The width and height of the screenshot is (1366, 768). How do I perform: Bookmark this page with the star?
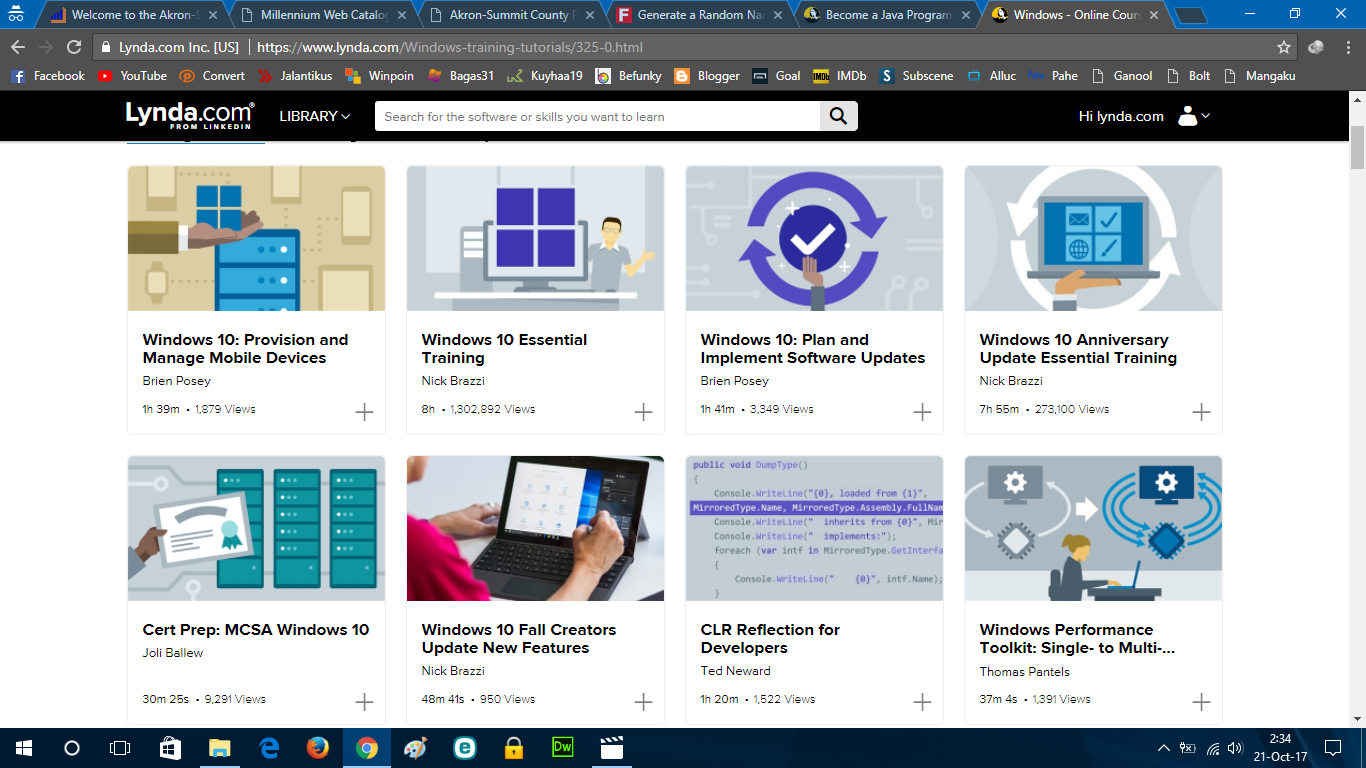(x=1284, y=47)
